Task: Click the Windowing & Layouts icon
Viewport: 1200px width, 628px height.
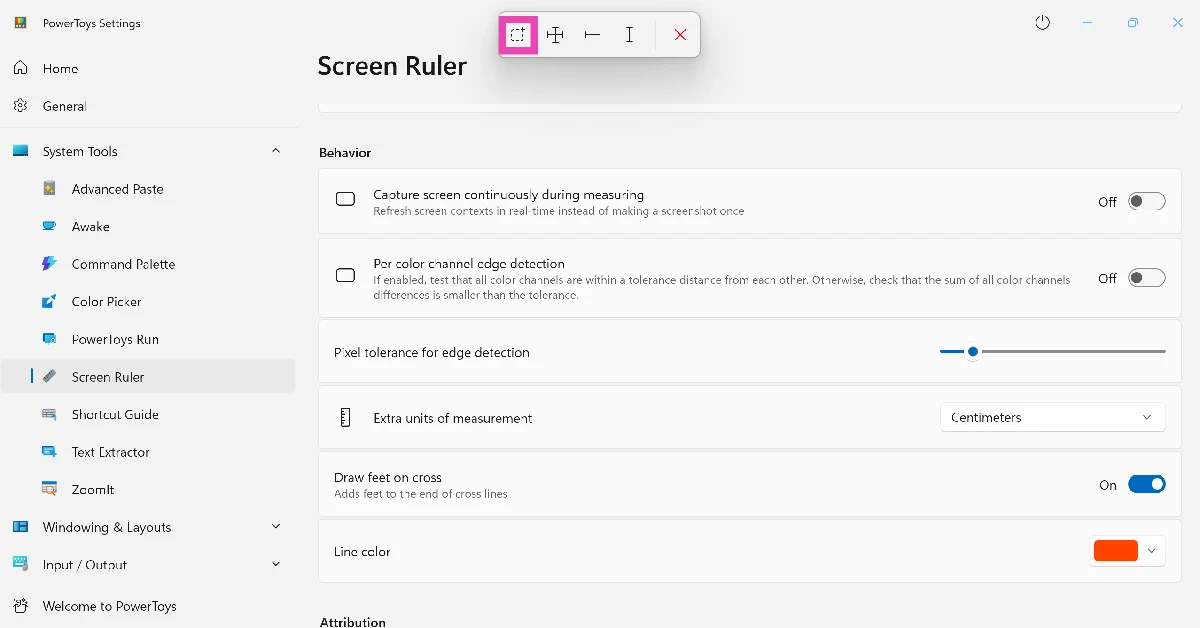Action: pyautogui.click(x=20, y=527)
